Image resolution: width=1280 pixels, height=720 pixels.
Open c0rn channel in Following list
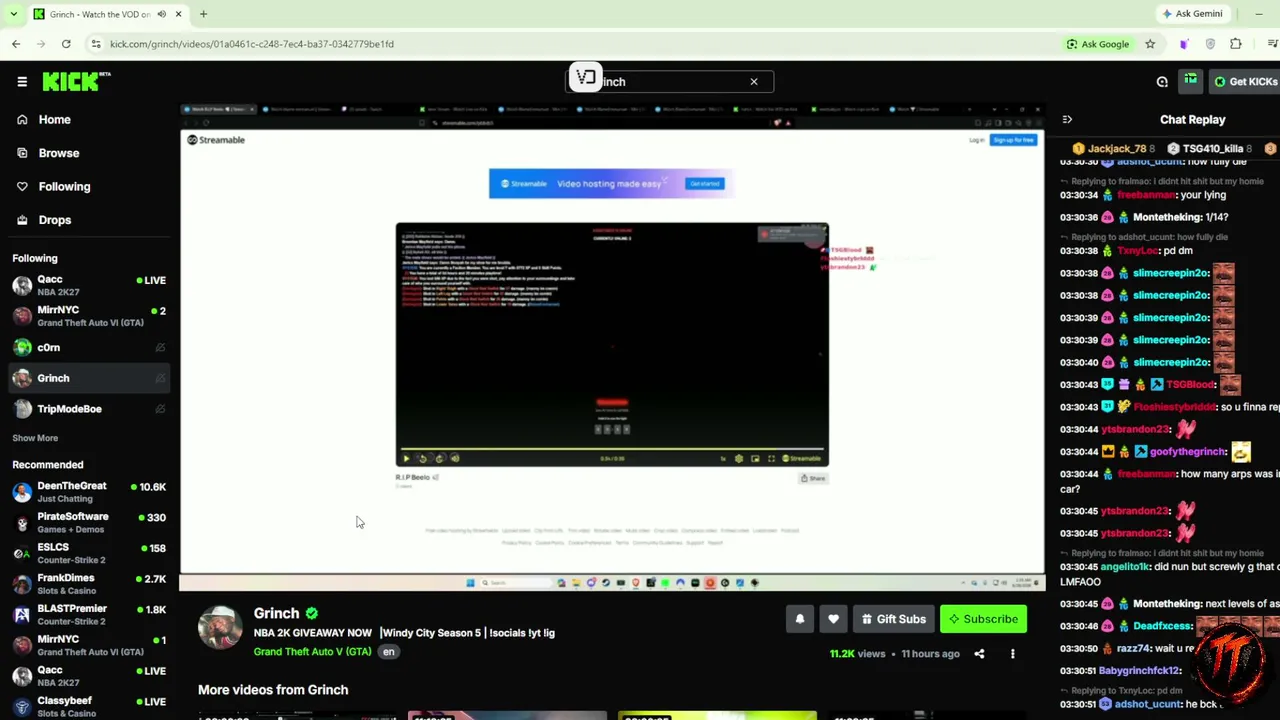(x=89, y=347)
